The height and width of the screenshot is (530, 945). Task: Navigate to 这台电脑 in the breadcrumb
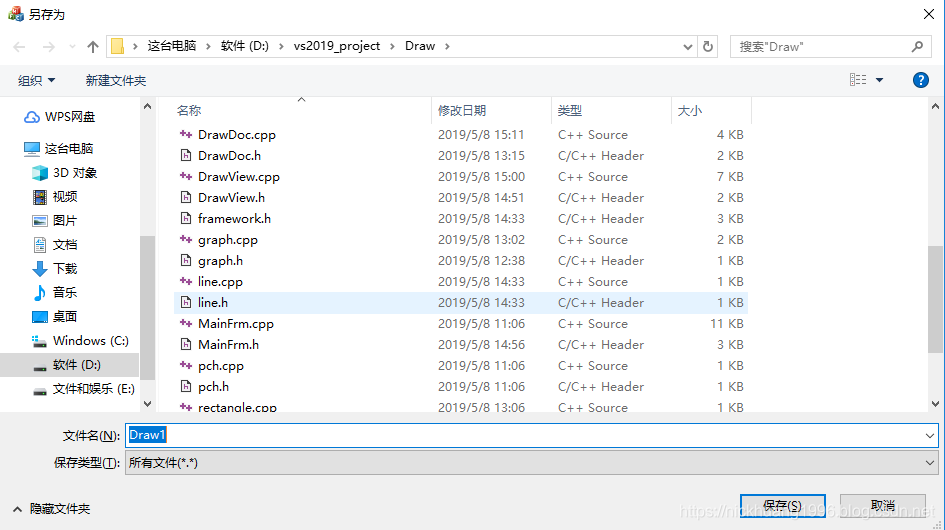coord(172,46)
